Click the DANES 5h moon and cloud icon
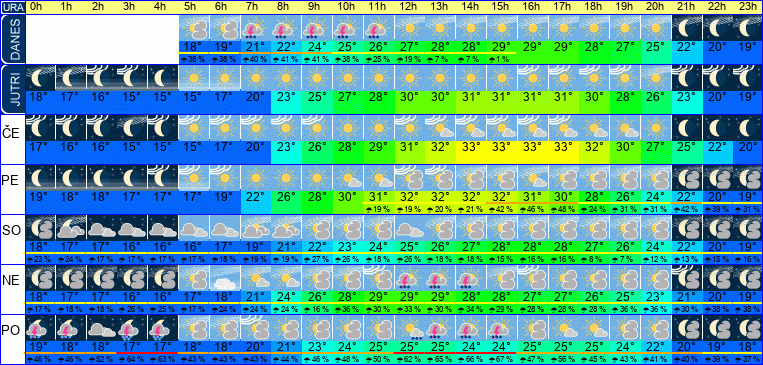763x365 pixels. [x=194, y=28]
